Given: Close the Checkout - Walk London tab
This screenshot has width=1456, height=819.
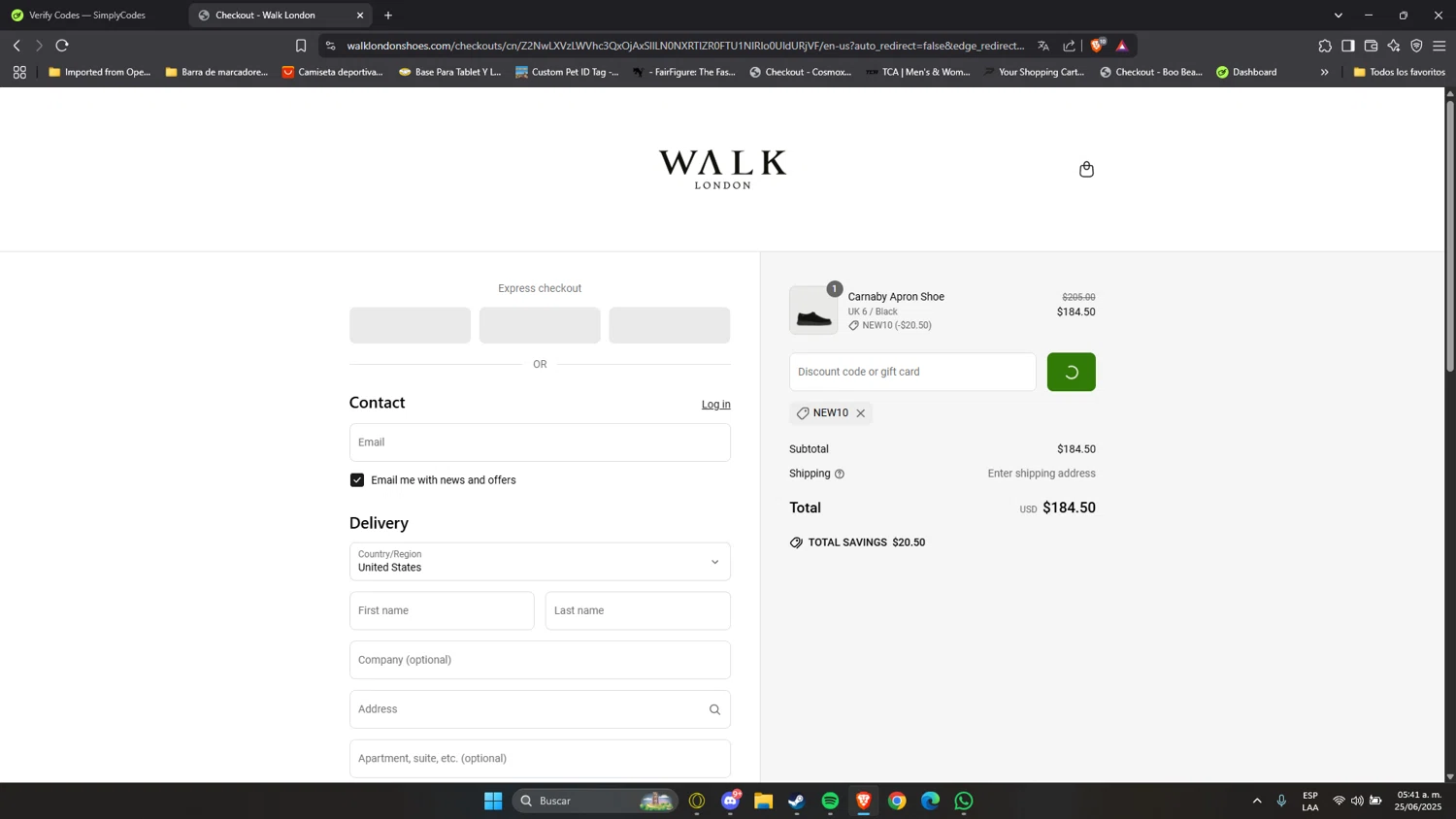Looking at the screenshot, I should point(360,16).
